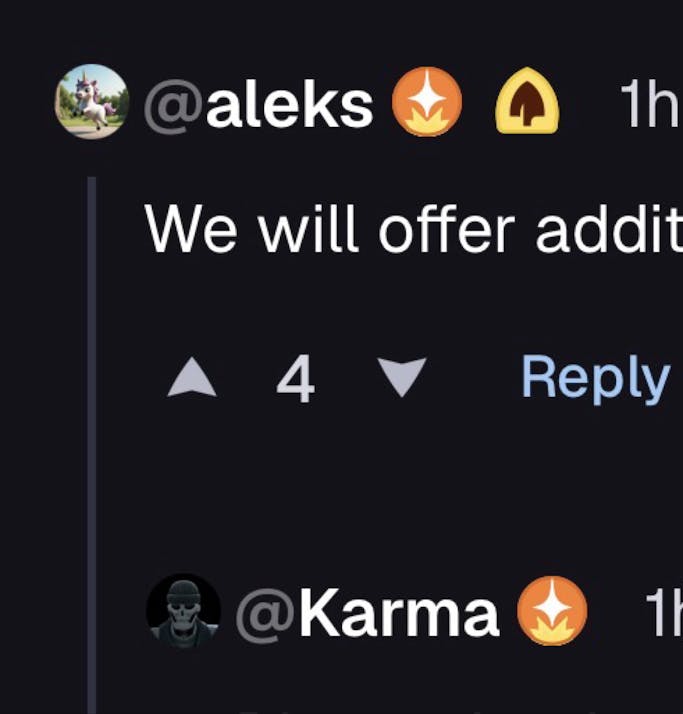This screenshot has height=714, width=683.
Task: Click the orange sparkle badge beside Karma
Action: click(x=551, y=611)
